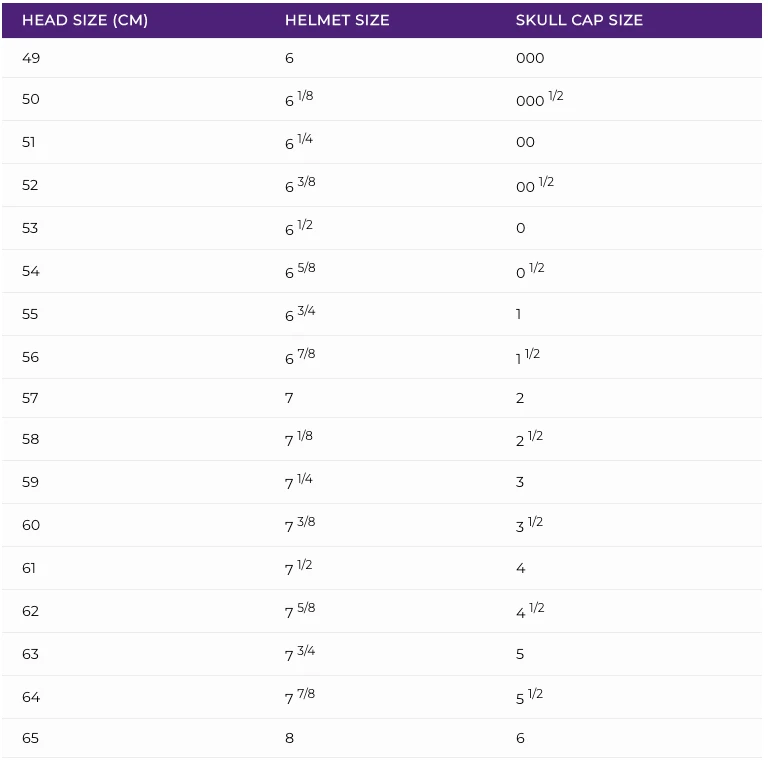Click skull cap size 0 1/2

pyautogui.click(x=530, y=271)
